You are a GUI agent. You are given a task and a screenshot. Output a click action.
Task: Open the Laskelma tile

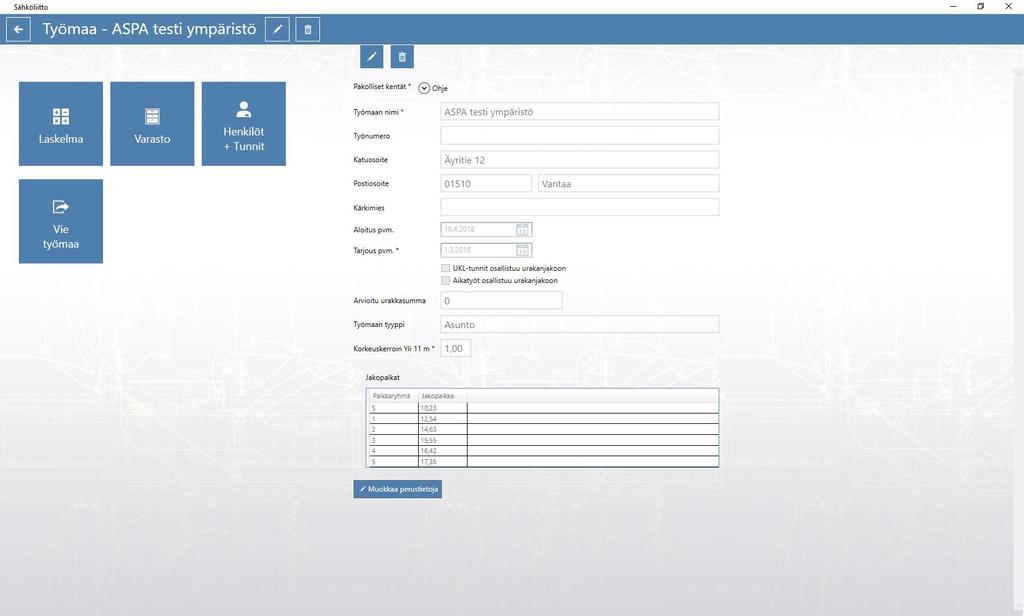(61, 123)
